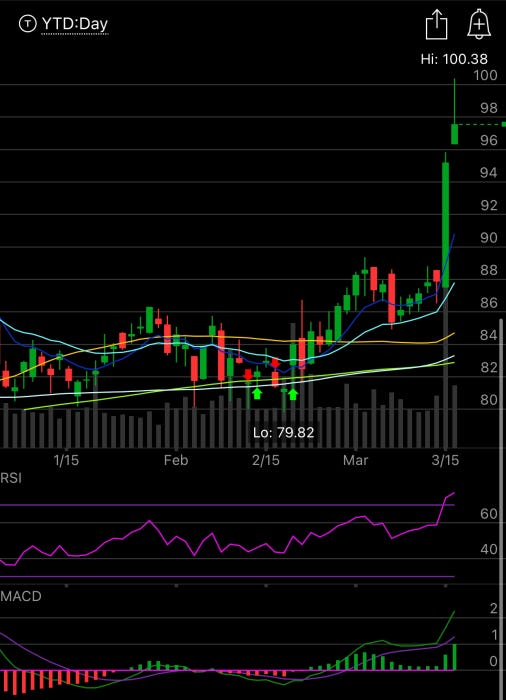
Task: Tap the 1/15 date label
Action: point(66,460)
